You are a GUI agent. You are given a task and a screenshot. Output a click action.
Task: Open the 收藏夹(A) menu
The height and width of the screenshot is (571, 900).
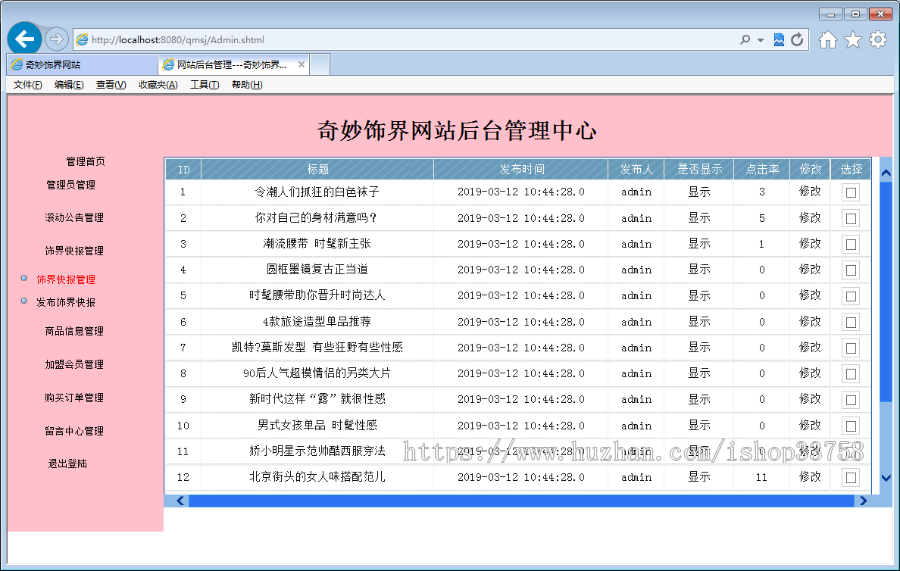tap(158, 85)
